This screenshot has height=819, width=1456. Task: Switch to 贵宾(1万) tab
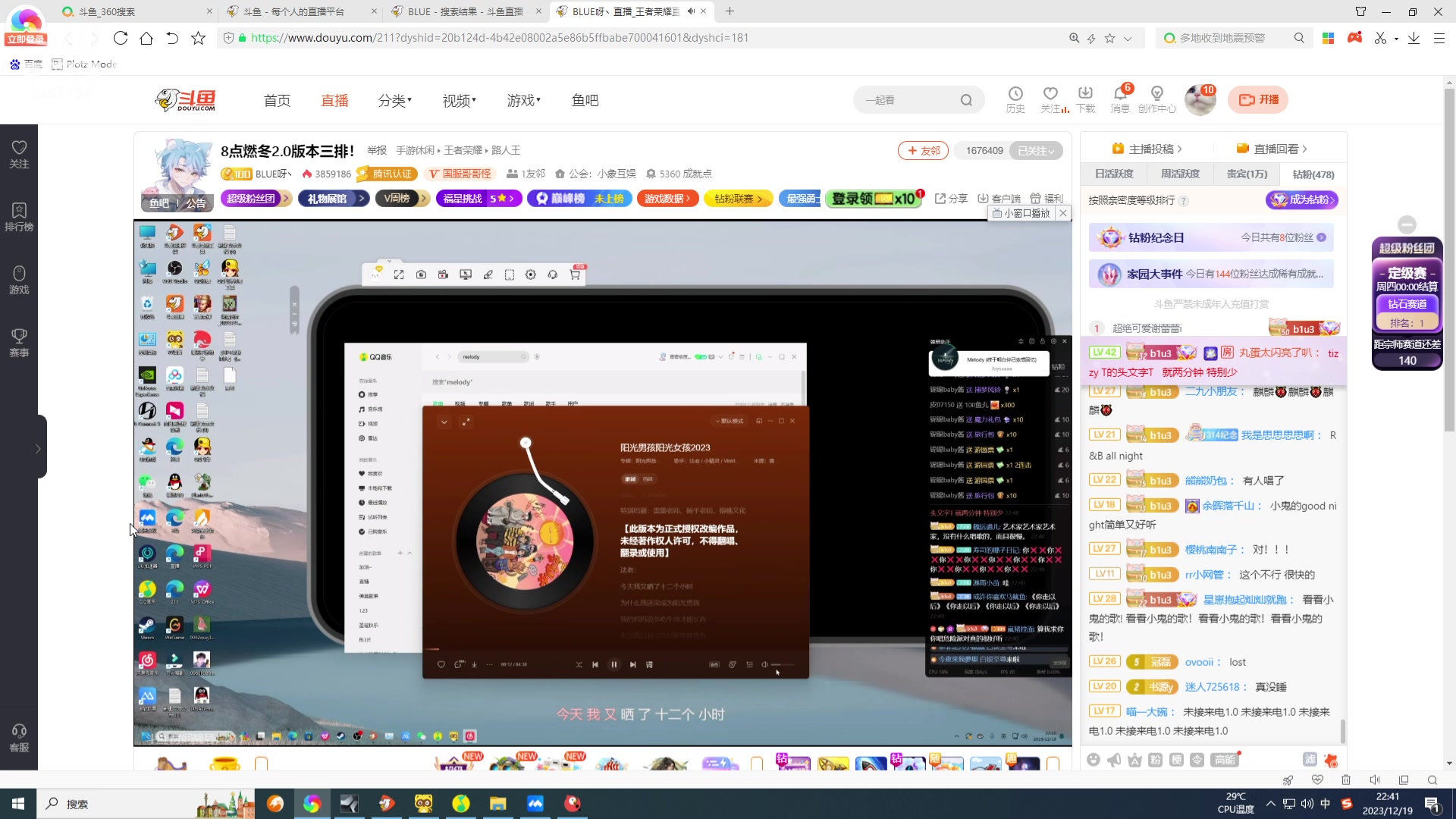(x=1247, y=174)
